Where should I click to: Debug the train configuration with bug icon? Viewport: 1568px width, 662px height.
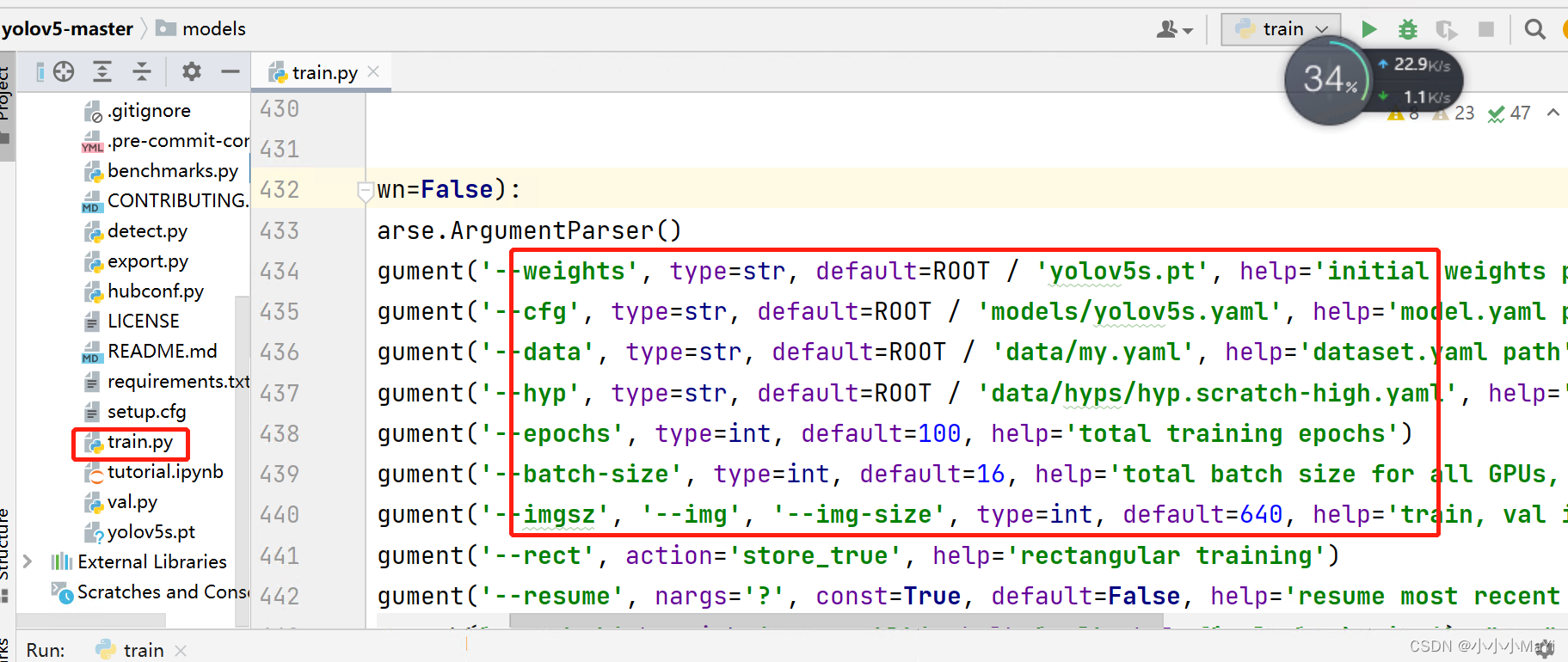1407,29
